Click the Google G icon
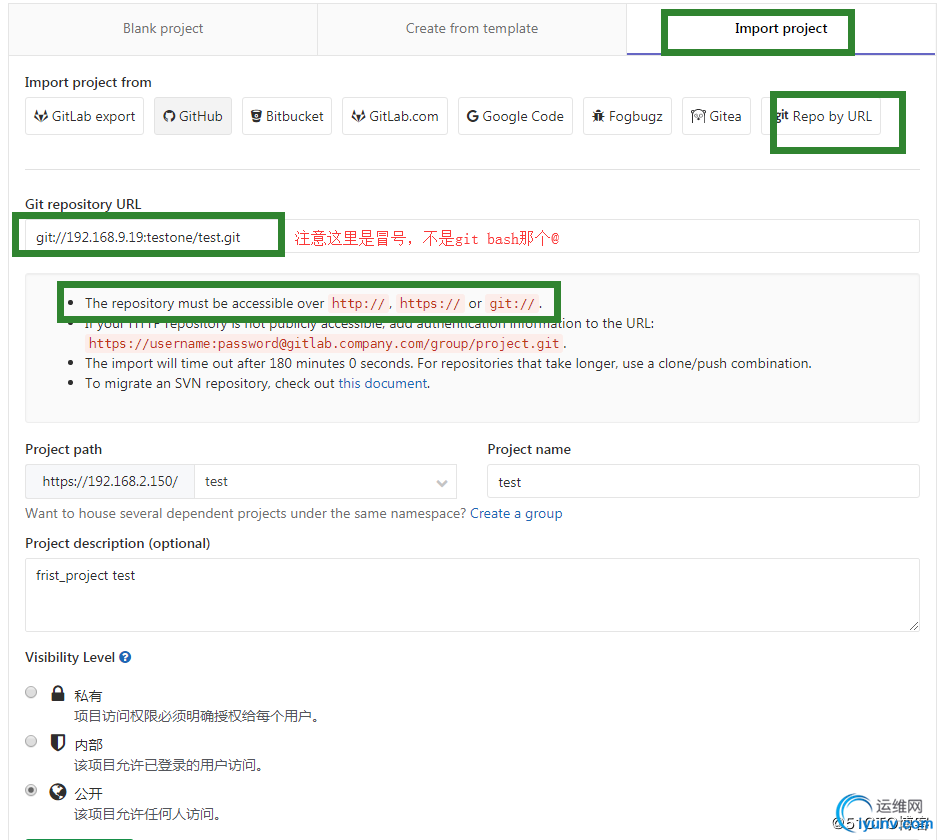This screenshot has width=939, height=840. [472, 116]
